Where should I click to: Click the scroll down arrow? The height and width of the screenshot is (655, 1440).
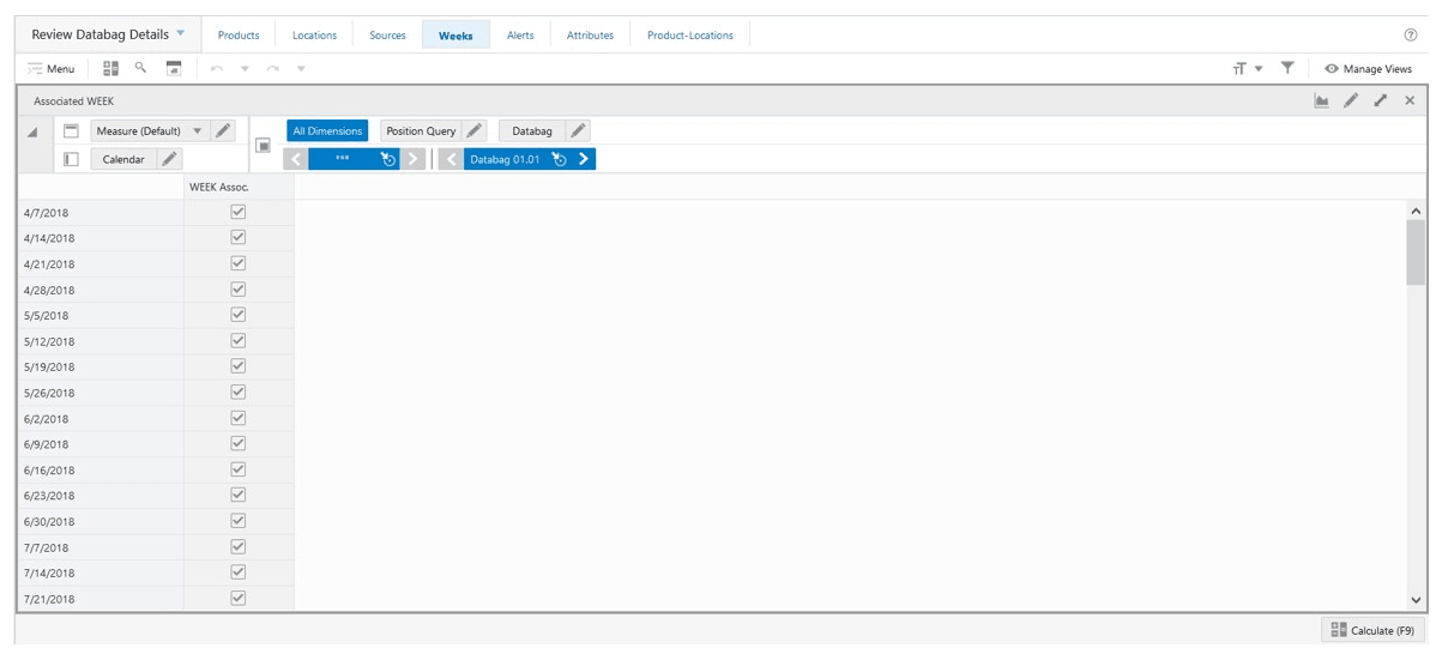pos(1415,599)
